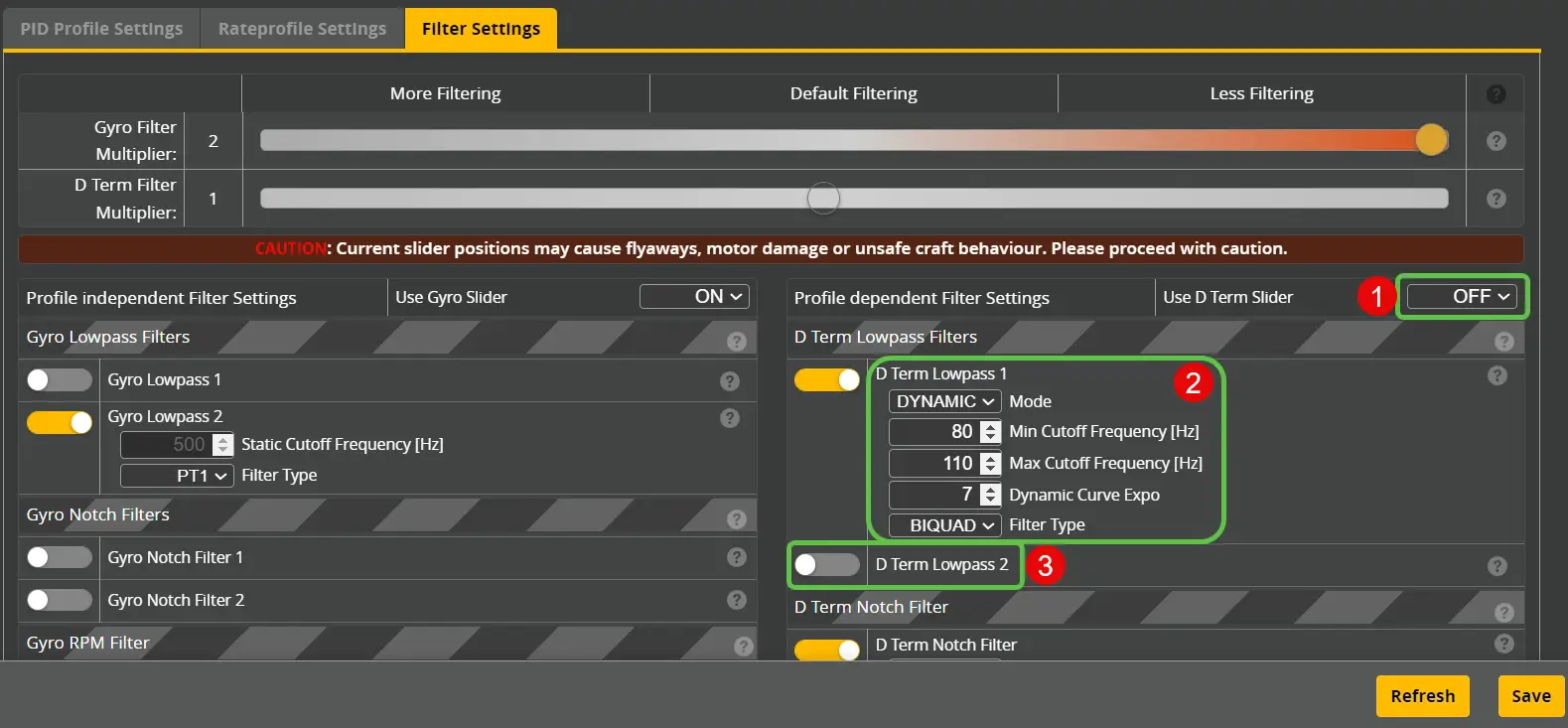Open Use D Term Slider OFF dropdown
1568x728 pixels.
[x=1462, y=296]
